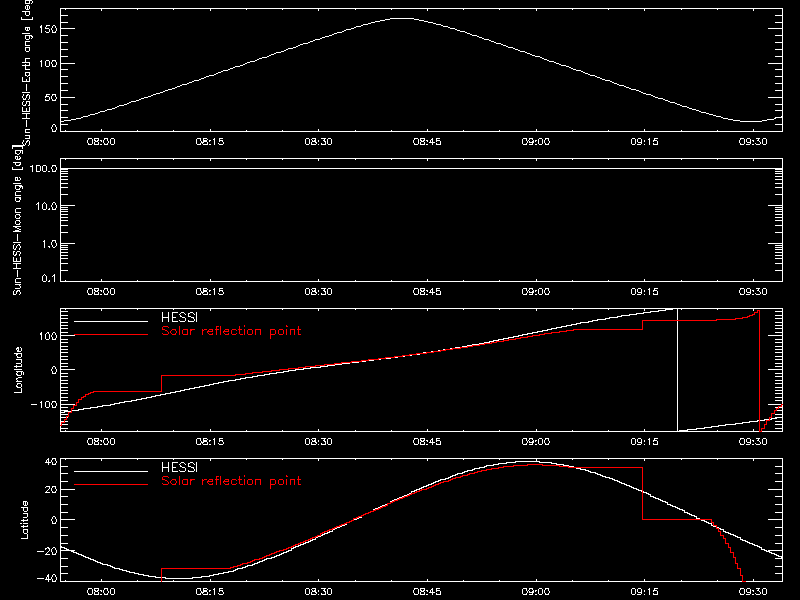Click red vertical wrap line in Longitude plot
The width and height of the screenshot is (800, 600).
click(760, 371)
